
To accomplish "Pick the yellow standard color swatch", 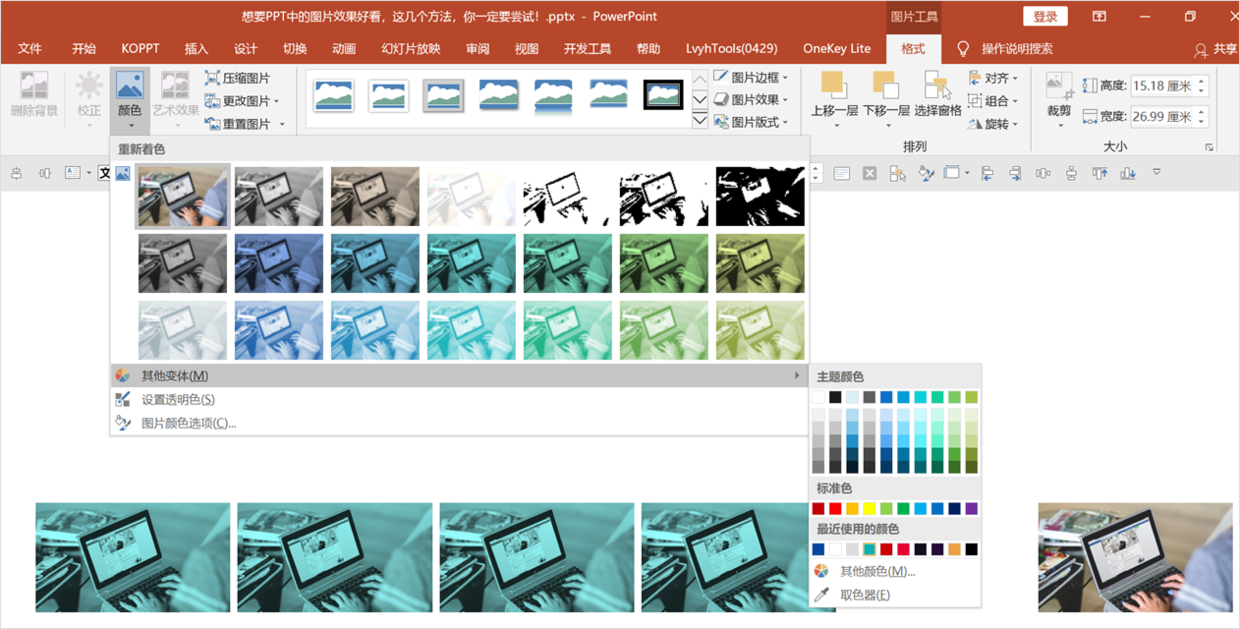I will pos(869,509).
